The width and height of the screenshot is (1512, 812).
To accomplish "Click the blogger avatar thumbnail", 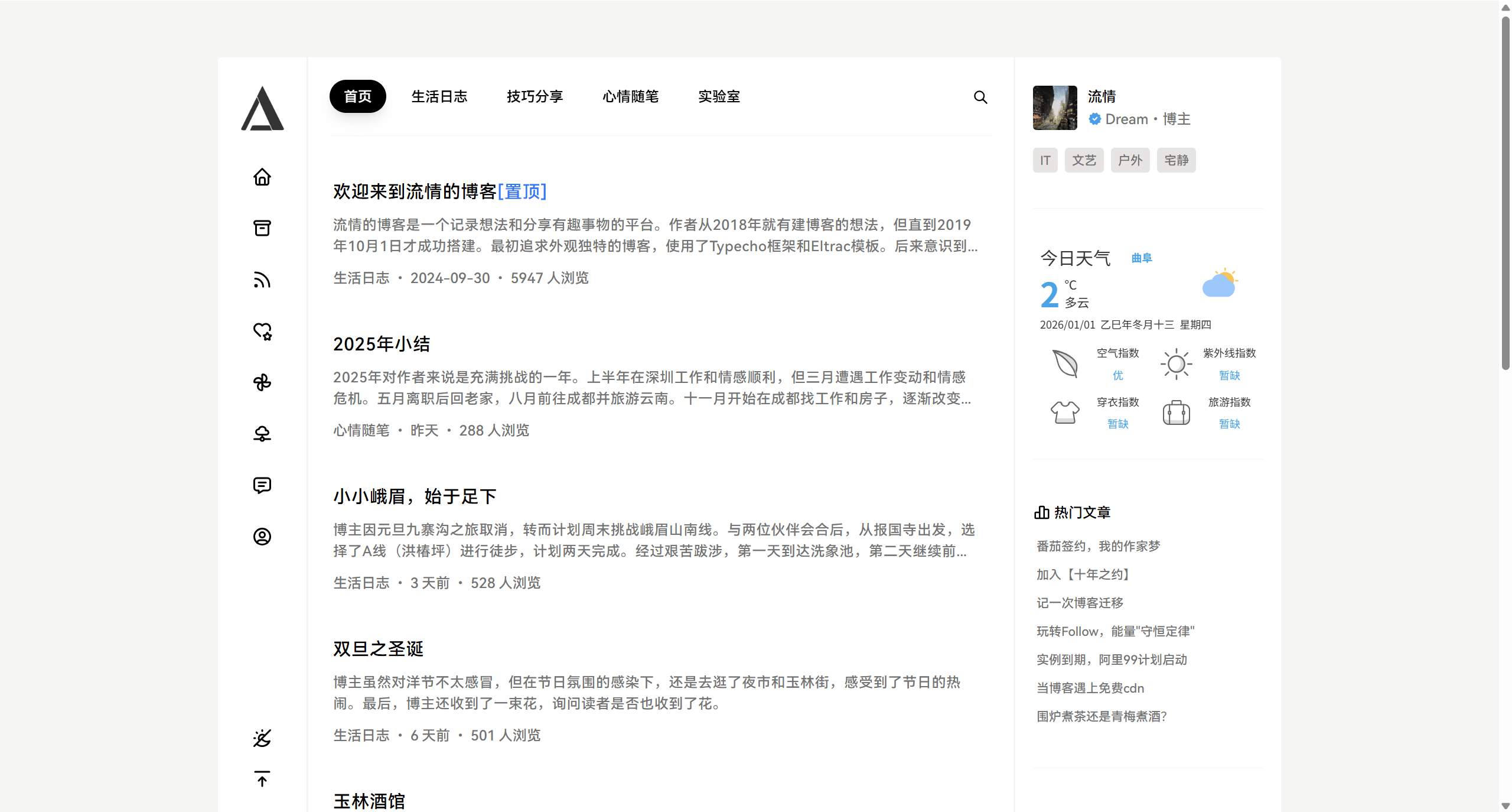I will tap(1054, 108).
